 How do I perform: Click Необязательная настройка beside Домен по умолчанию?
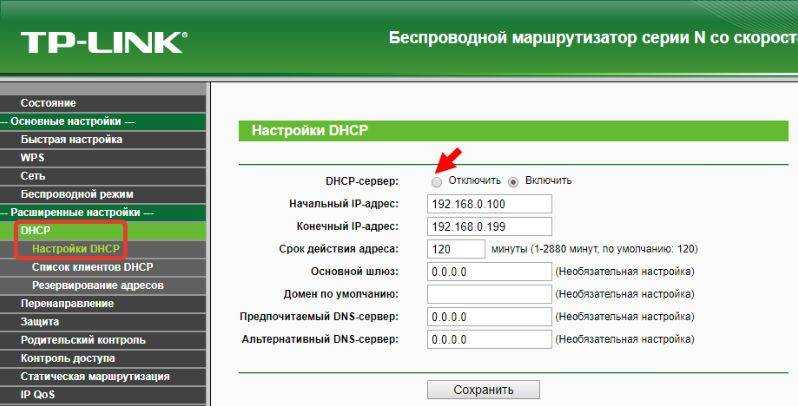(x=624, y=294)
